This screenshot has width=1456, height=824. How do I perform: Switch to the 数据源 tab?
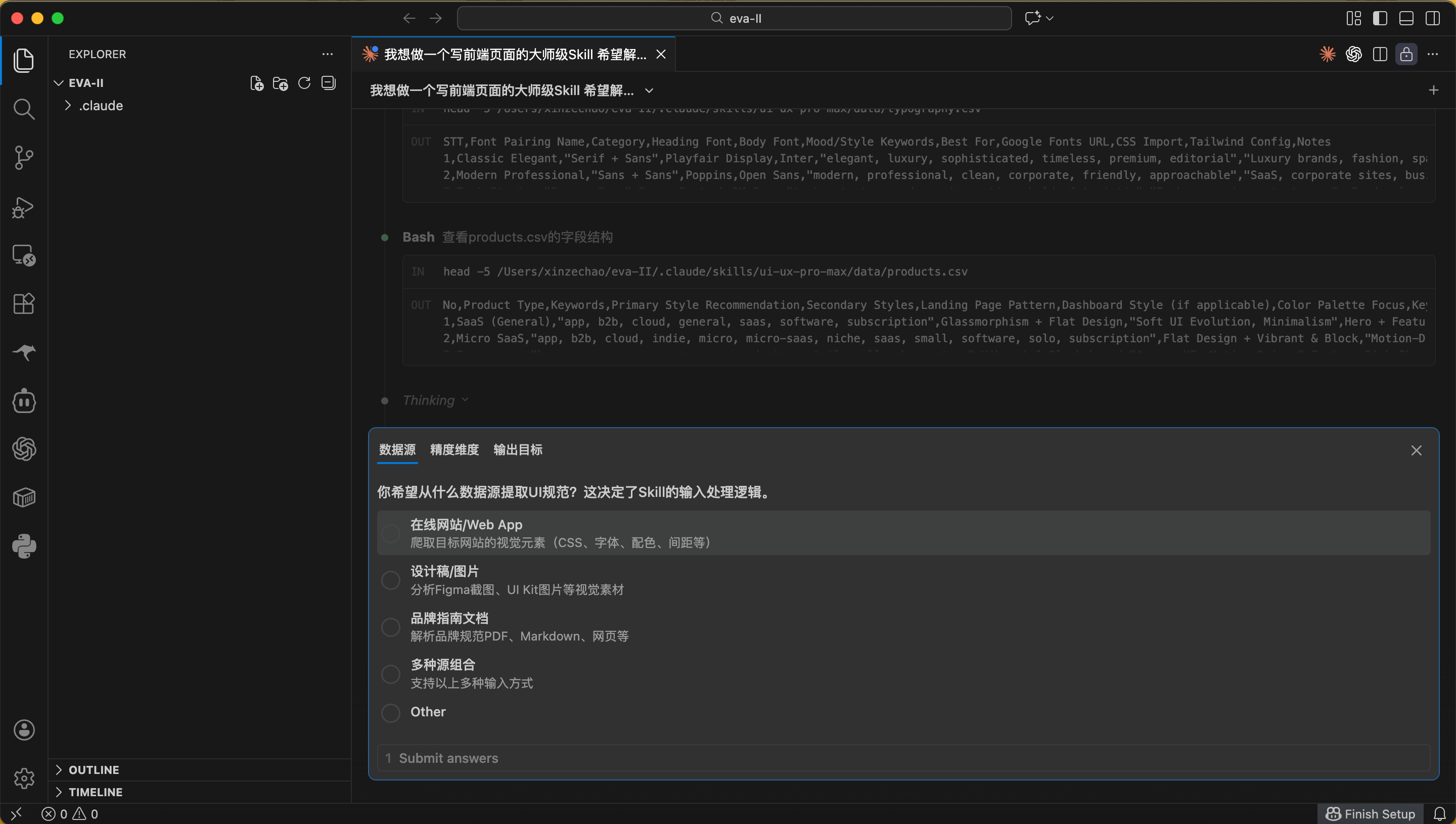coord(397,450)
